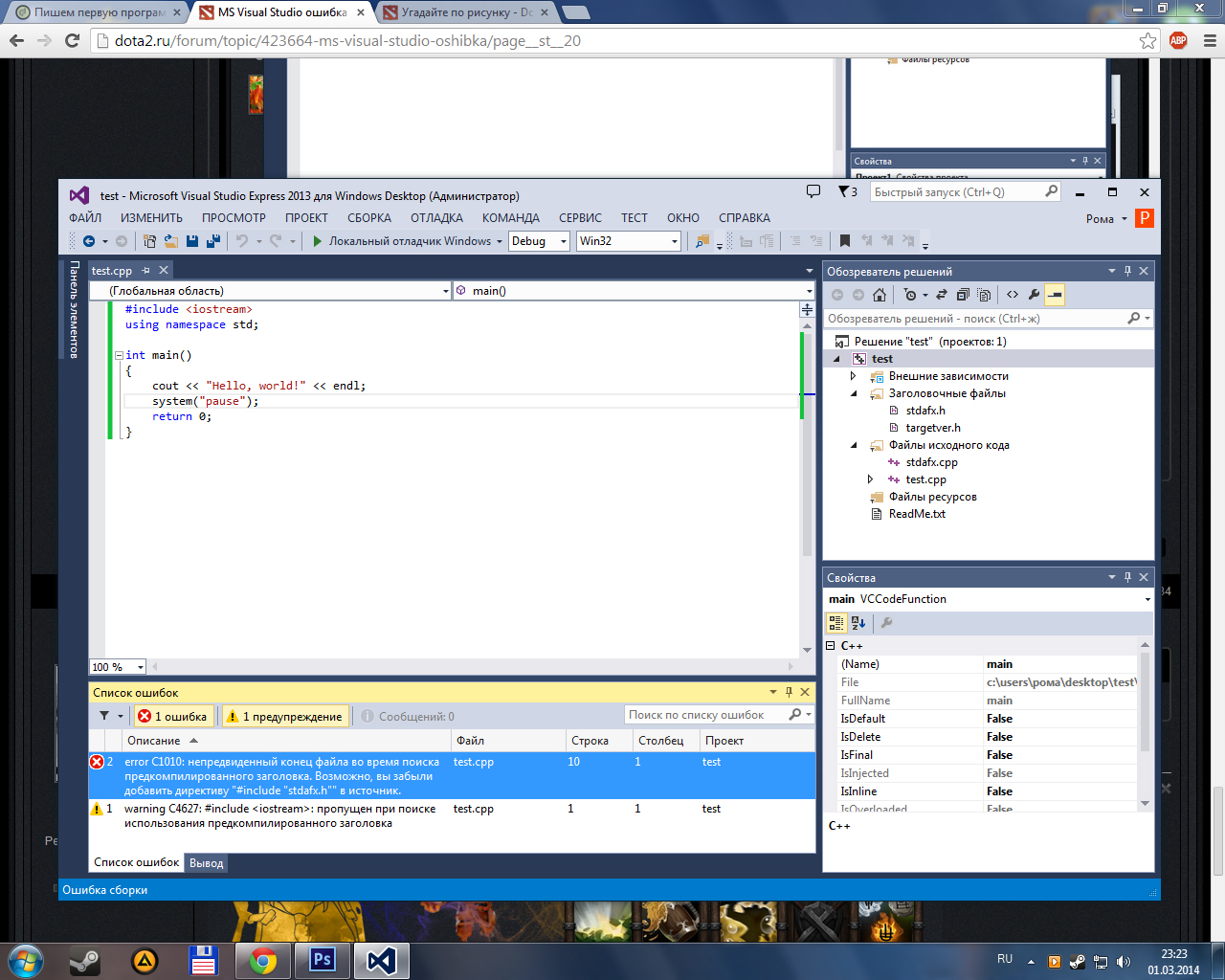The width and height of the screenshot is (1225, 980).
Task: Toggle the 'Сообщений: 0' messages filter
Action: 408,716
